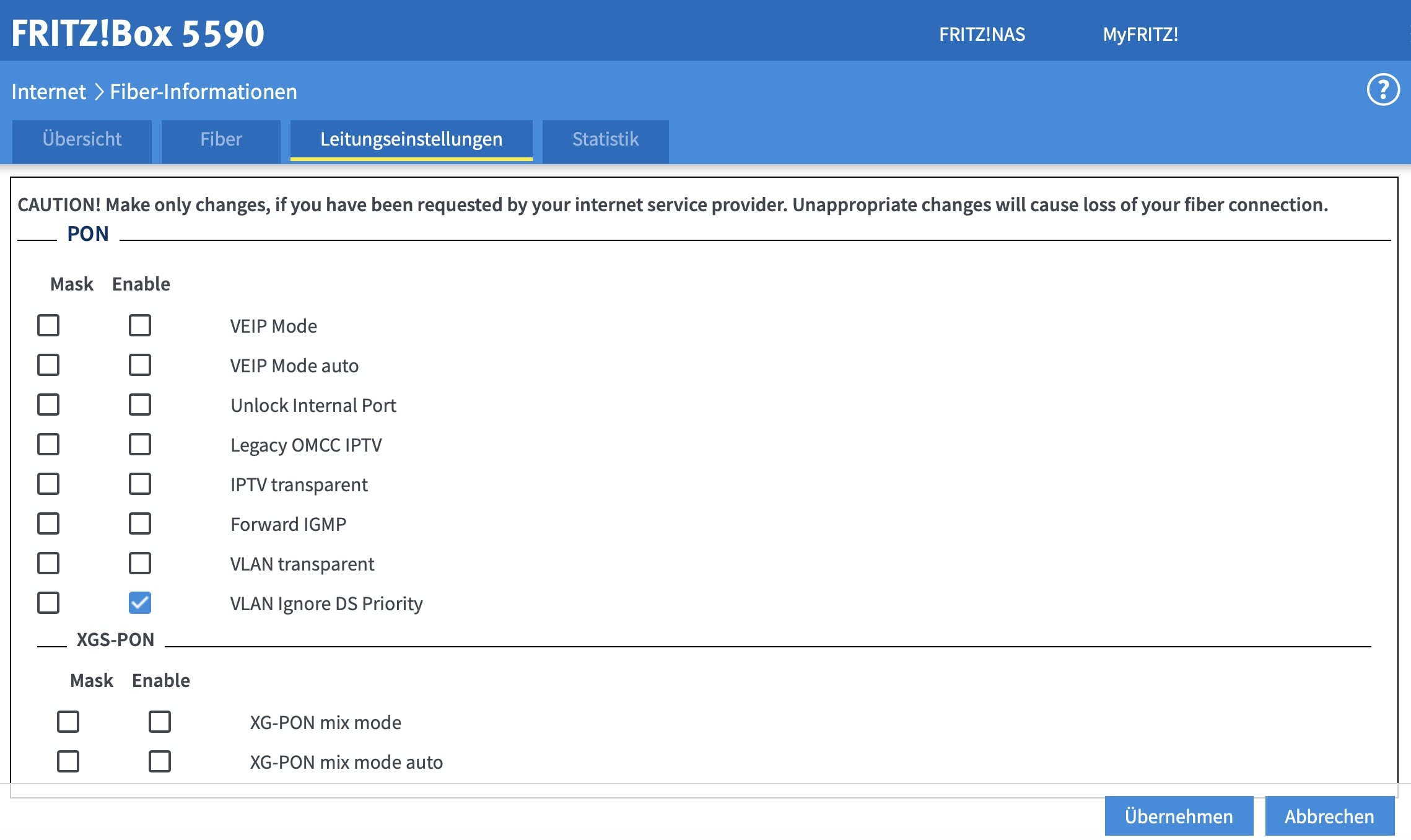Click the Legacy OMCC IPTV label
The image size is (1411, 840).
point(306,445)
